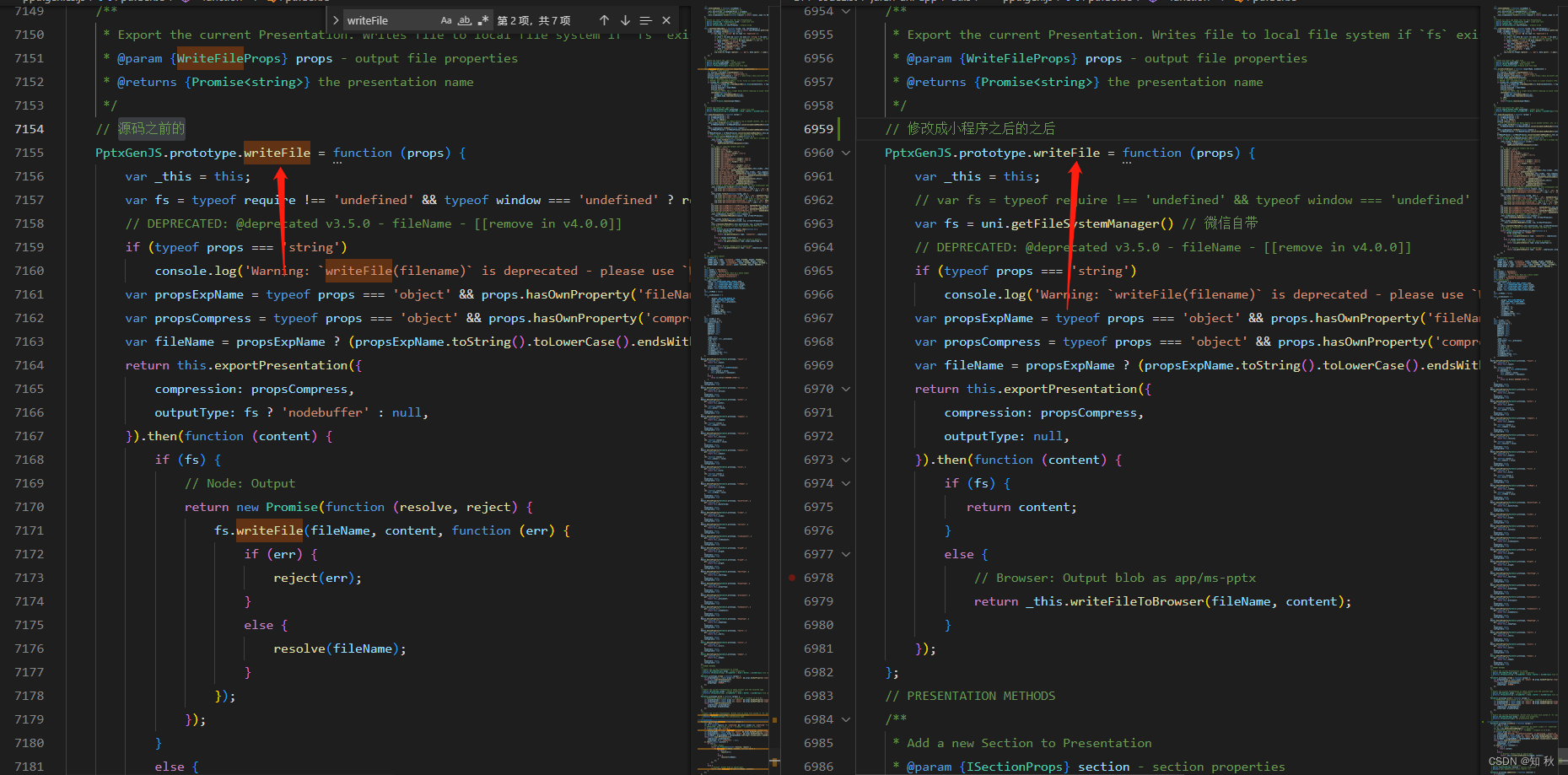Click 'resolve(fileName);' on line 7176
Image resolution: width=1568 pixels, height=775 pixels.
coord(340,649)
